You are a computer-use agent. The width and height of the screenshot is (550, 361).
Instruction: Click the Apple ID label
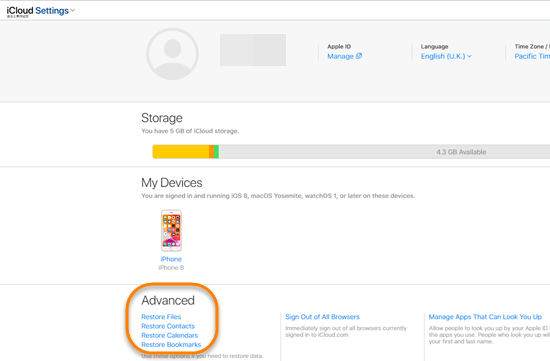point(339,46)
